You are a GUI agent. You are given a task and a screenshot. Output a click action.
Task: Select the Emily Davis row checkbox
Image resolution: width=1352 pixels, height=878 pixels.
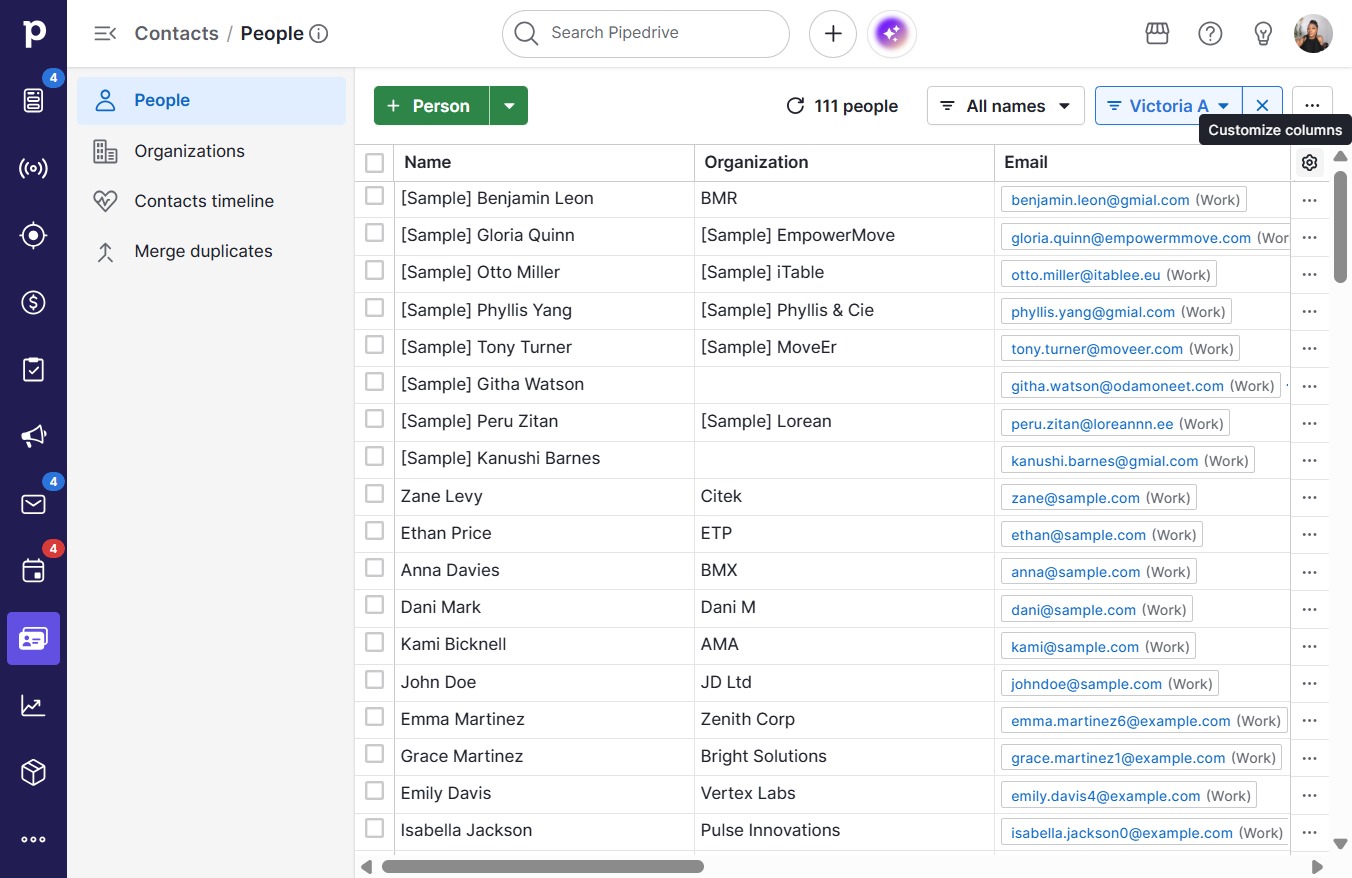tap(374, 791)
